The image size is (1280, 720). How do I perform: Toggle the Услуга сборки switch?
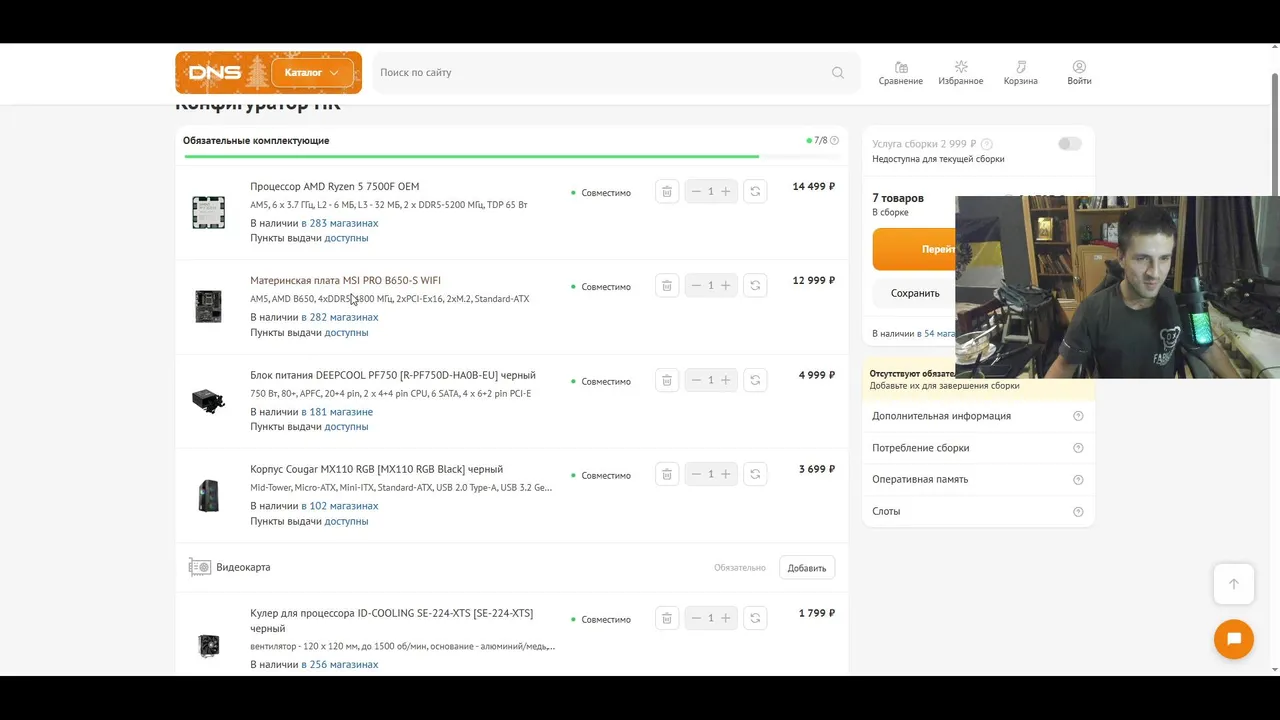pos(1070,144)
